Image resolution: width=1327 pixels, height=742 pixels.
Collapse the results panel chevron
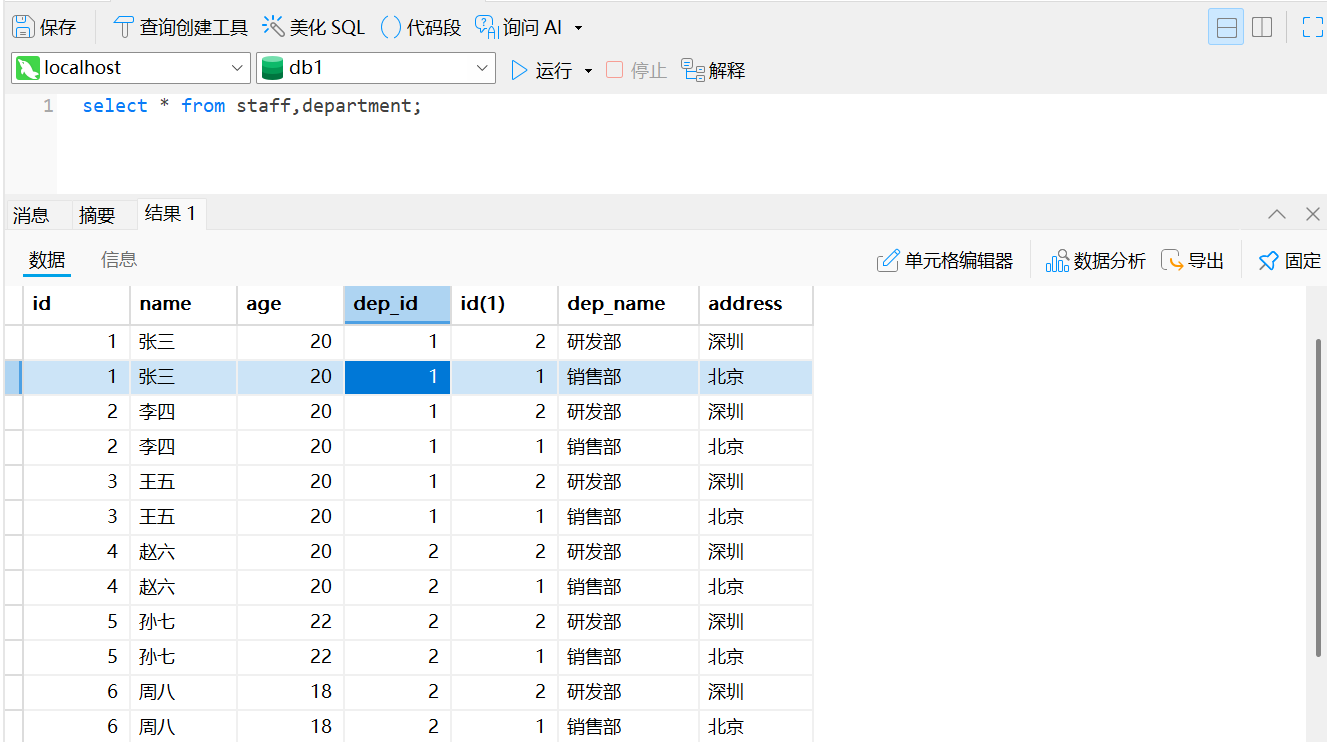click(x=1277, y=214)
